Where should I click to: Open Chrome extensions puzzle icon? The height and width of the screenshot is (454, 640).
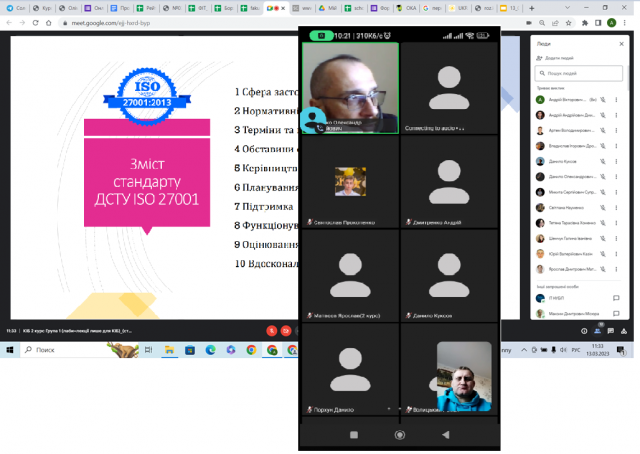click(x=585, y=23)
